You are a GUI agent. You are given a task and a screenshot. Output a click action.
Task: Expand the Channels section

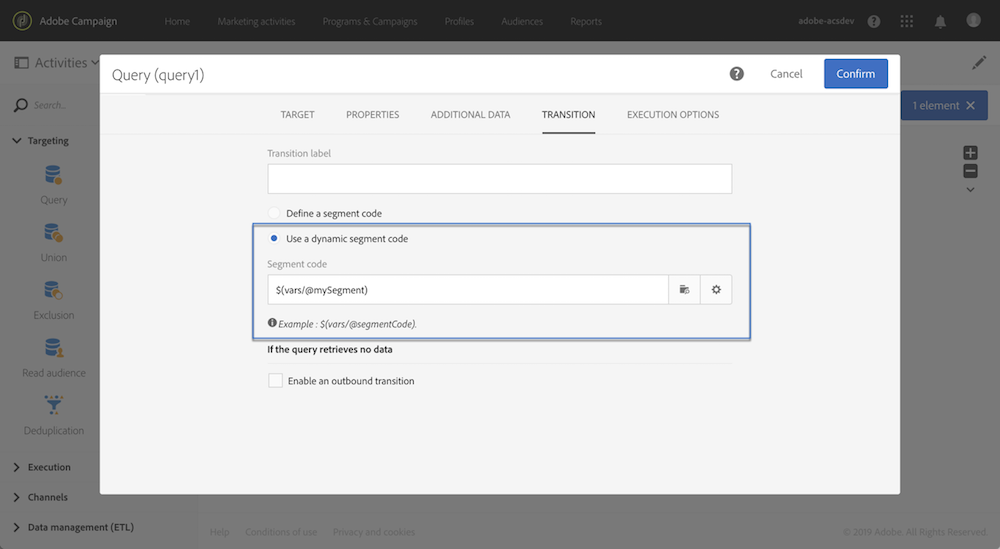pyautogui.click(x=17, y=497)
